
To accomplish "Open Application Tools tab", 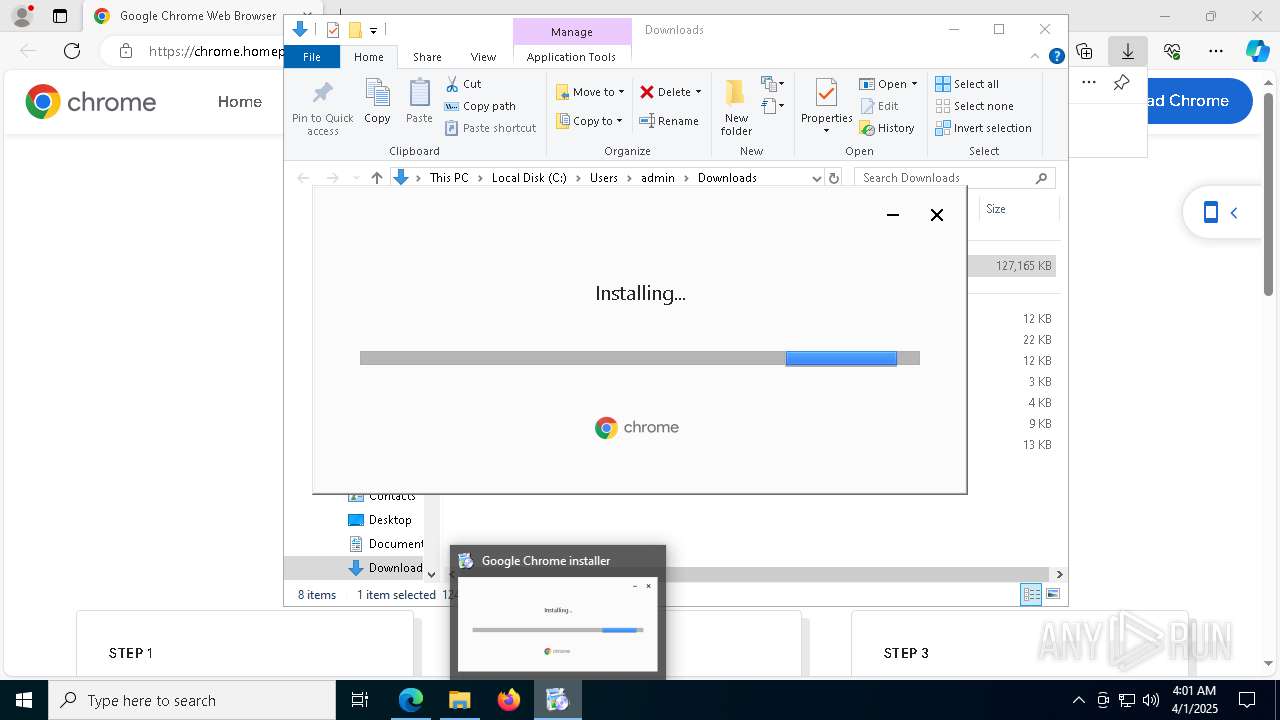I will (571, 57).
